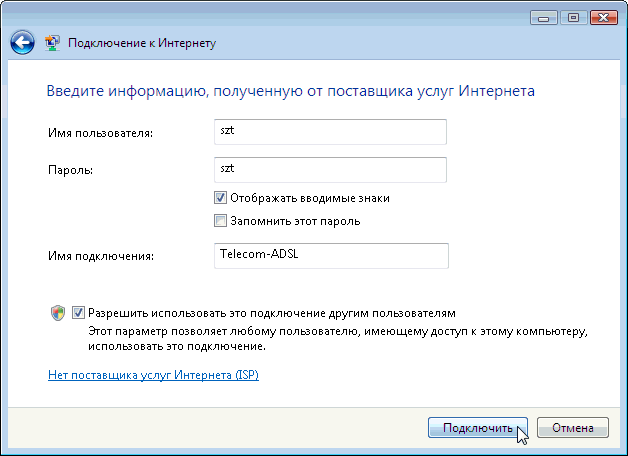This screenshot has width=628, height=456.
Task: Toggle 'Разрешить использовать это подключение' checkbox
Action: [x=78, y=312]
